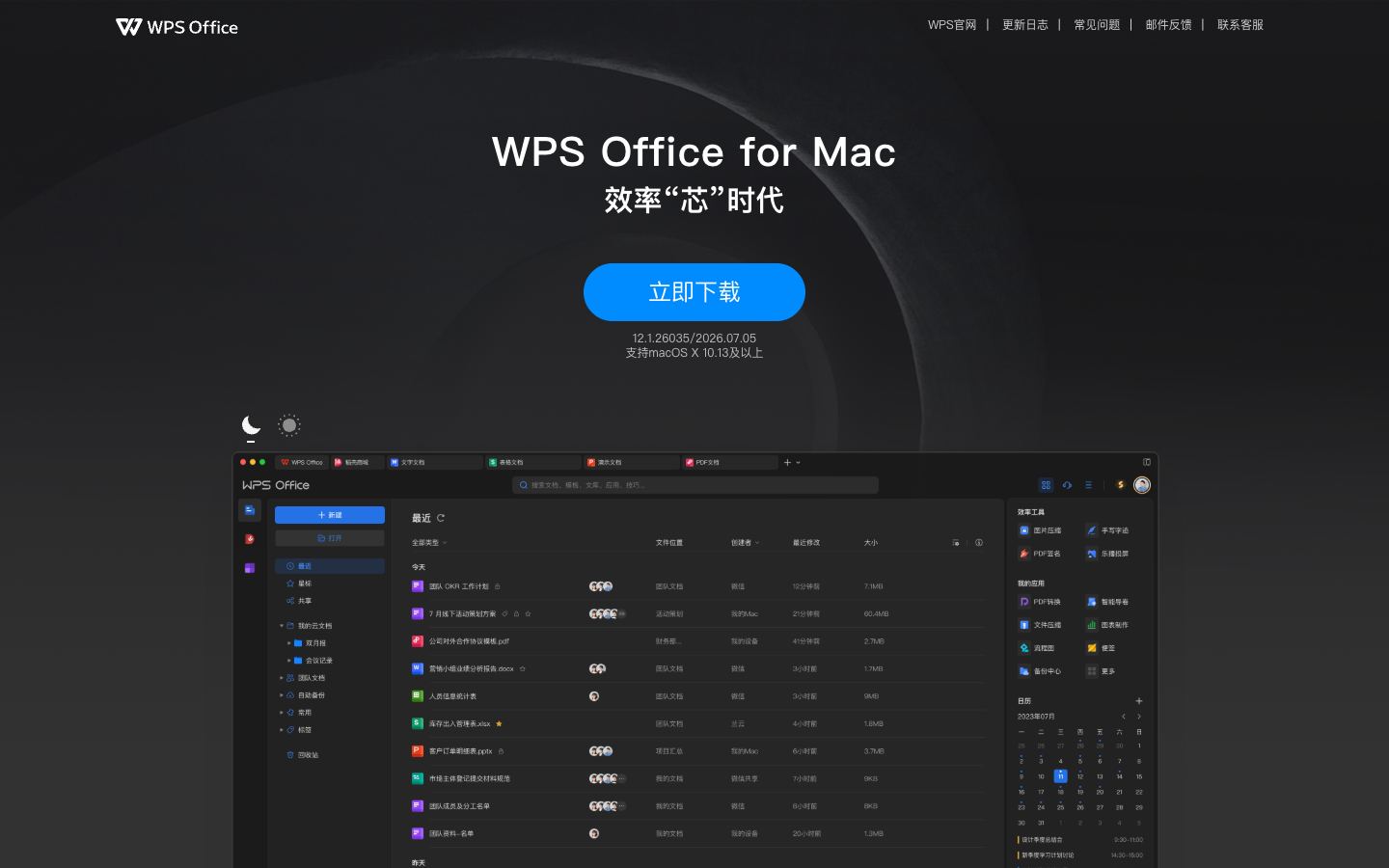Click the orange membership icon beside the avatar

coord(1120,485)
